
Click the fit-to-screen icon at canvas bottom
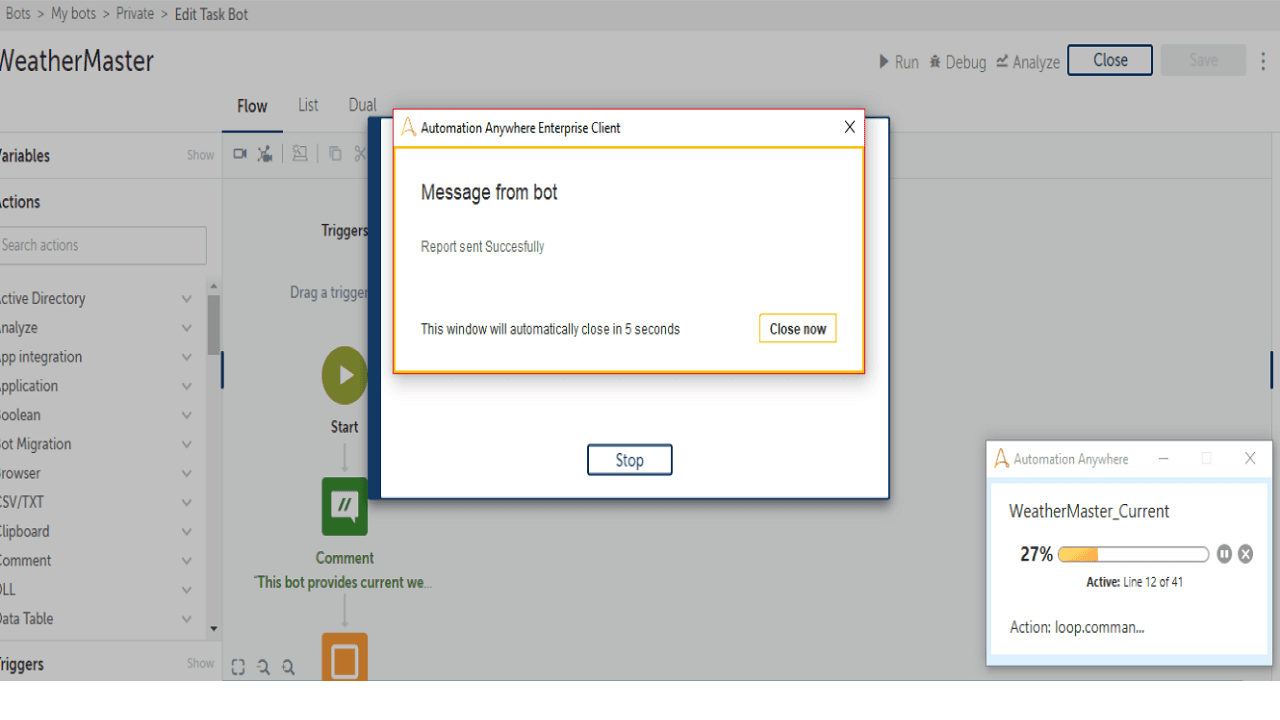click(x=238, y=667)
